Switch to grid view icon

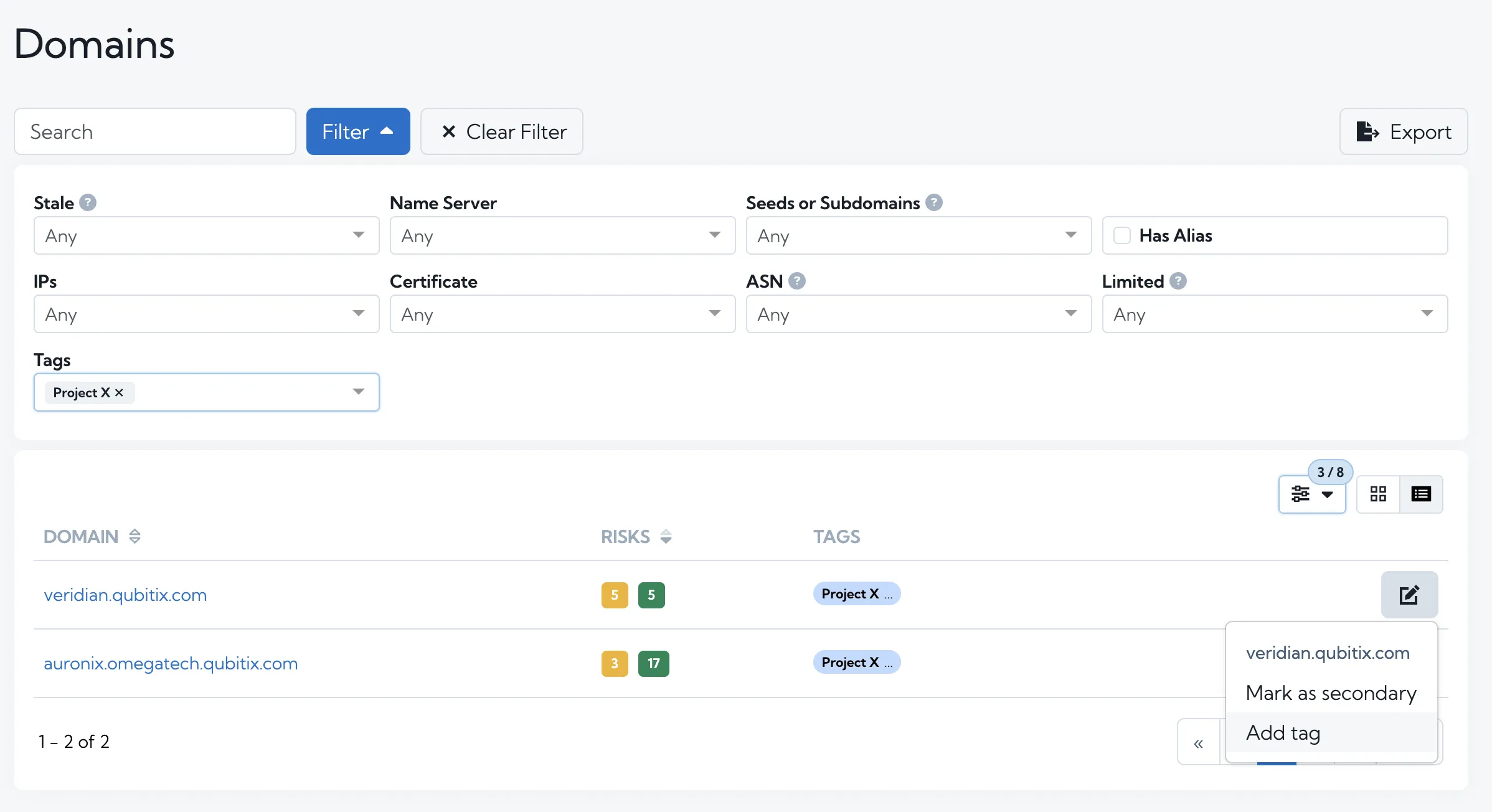point(1378,494)
